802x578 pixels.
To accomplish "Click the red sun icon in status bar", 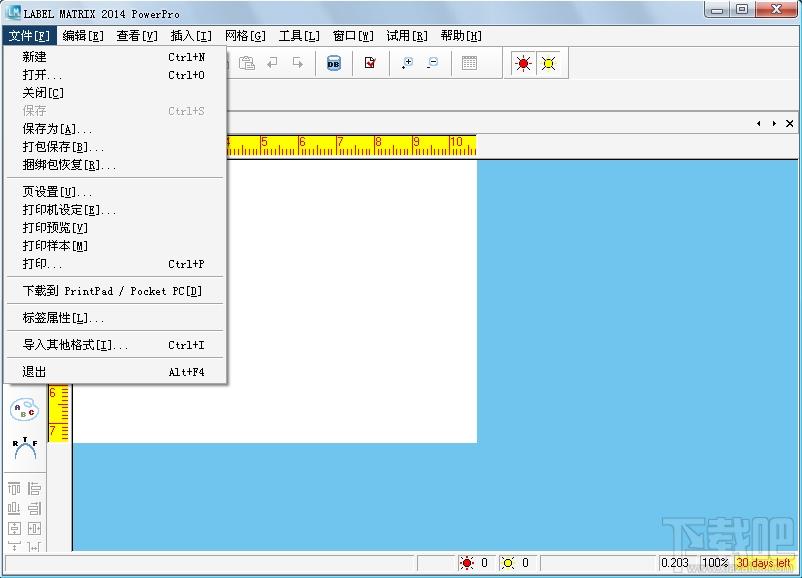I will [466, 563].
